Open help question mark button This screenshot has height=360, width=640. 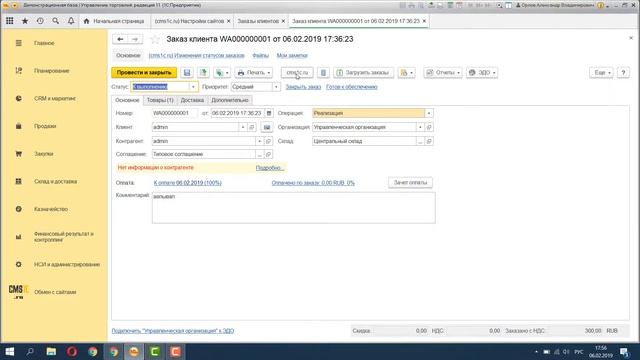[x=623, y=73]
